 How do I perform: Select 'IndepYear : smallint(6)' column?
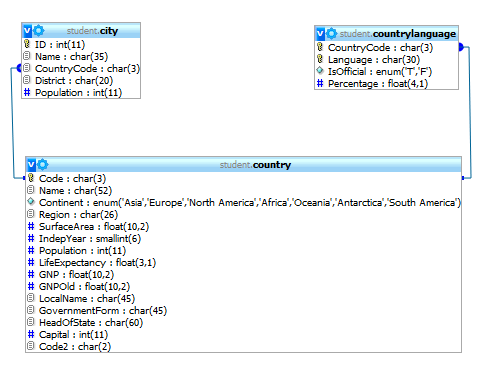pos(90,239)
